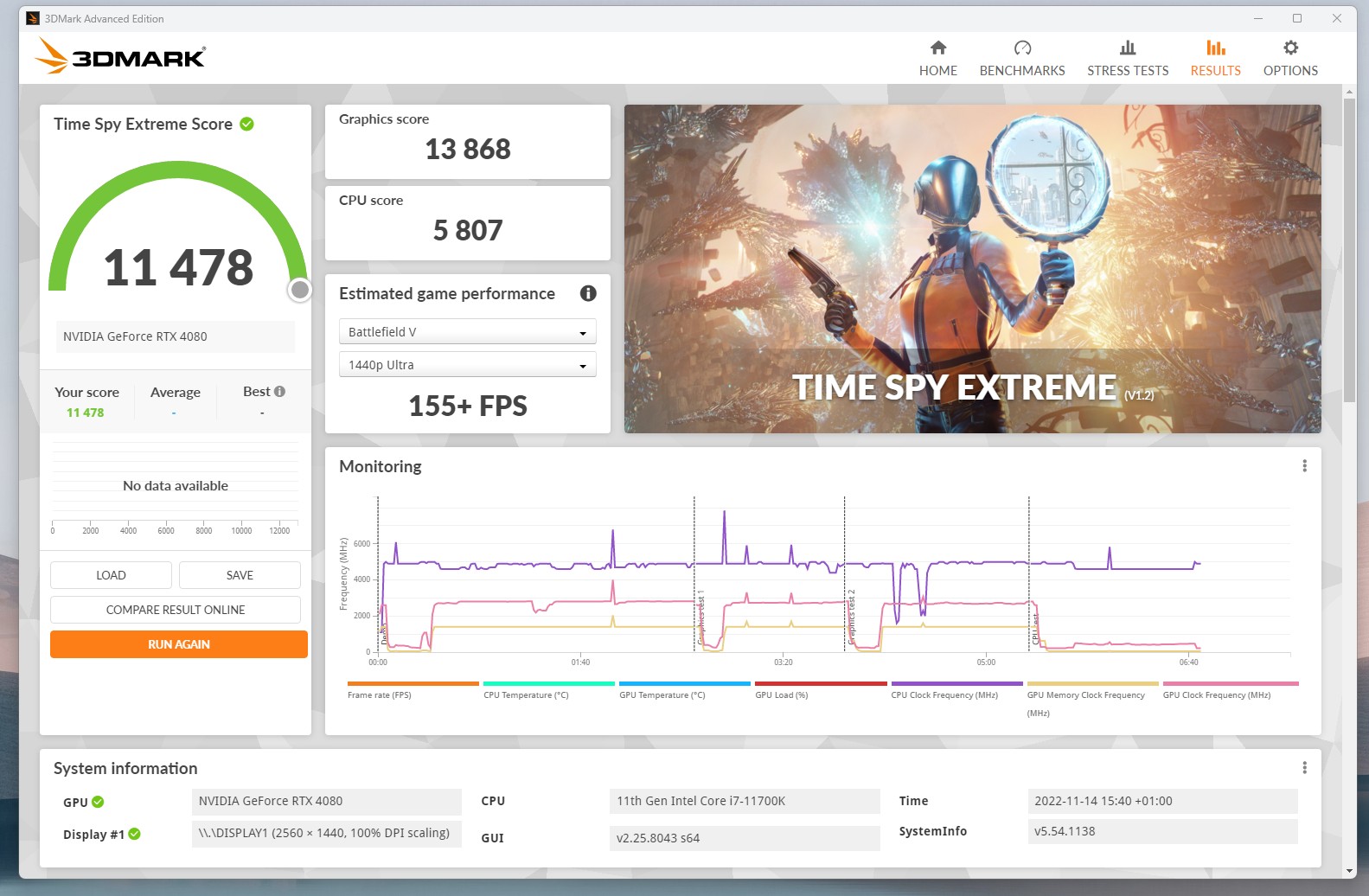1369x896 pixels.
Task: Click the Best score info icon
Action: [x=279, y=391]
